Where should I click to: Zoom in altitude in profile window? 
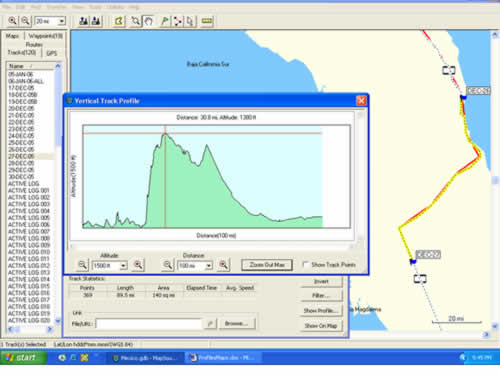[x=138, y=265]
